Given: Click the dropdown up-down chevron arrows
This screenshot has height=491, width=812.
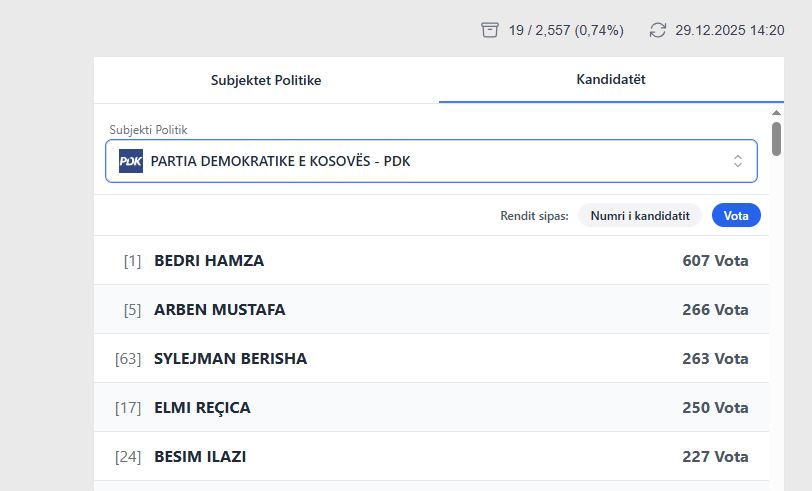Looking at the screenshot, I should [738, 161].
